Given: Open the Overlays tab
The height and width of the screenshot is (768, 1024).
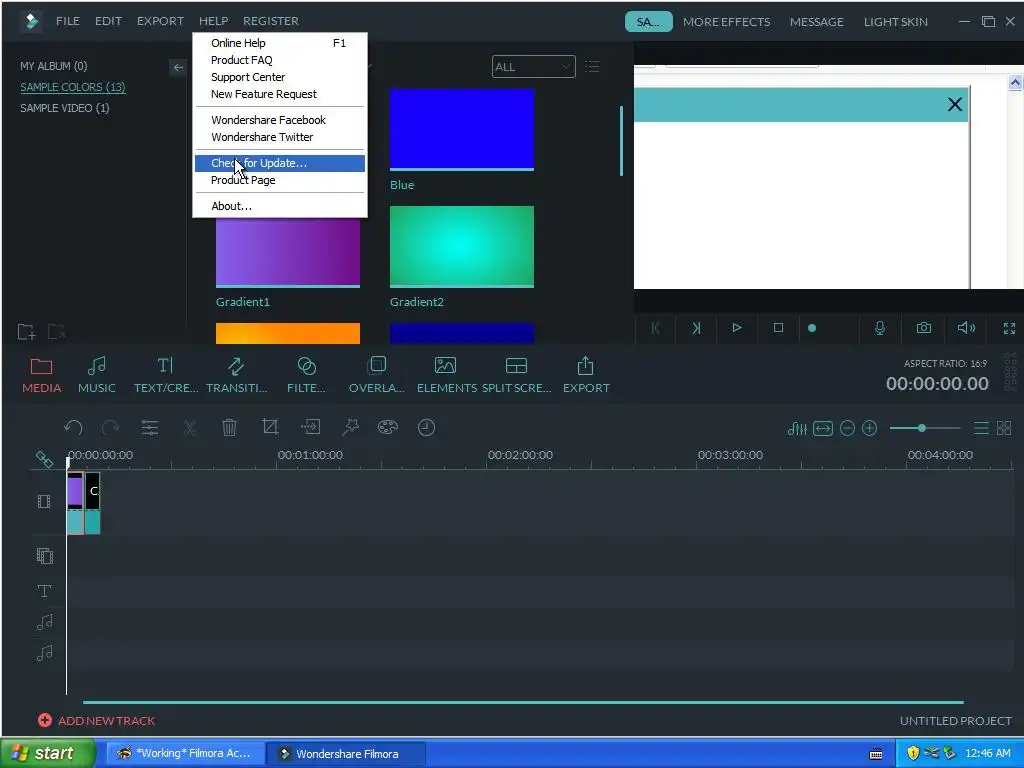Looking at the screenshot, I should (377, 375).
